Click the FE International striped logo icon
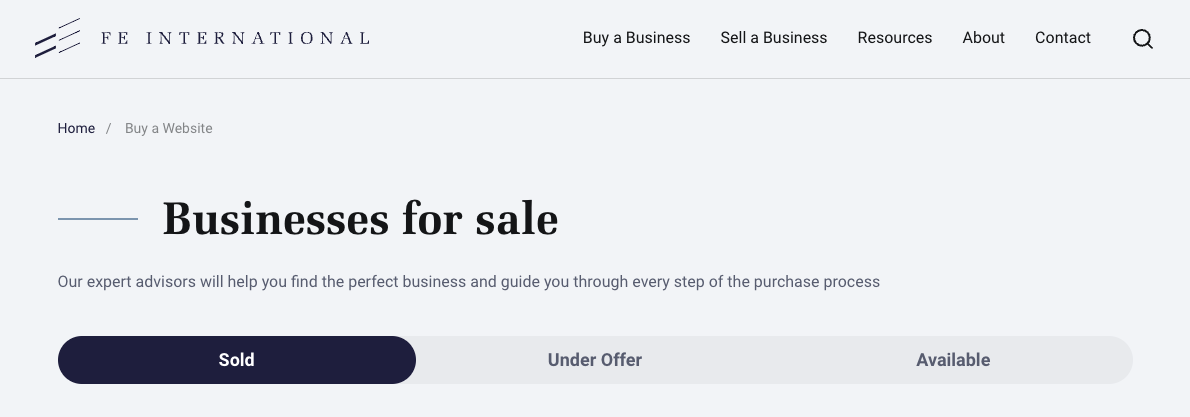This screenshot has height=417, width=1190. (57, 38)
